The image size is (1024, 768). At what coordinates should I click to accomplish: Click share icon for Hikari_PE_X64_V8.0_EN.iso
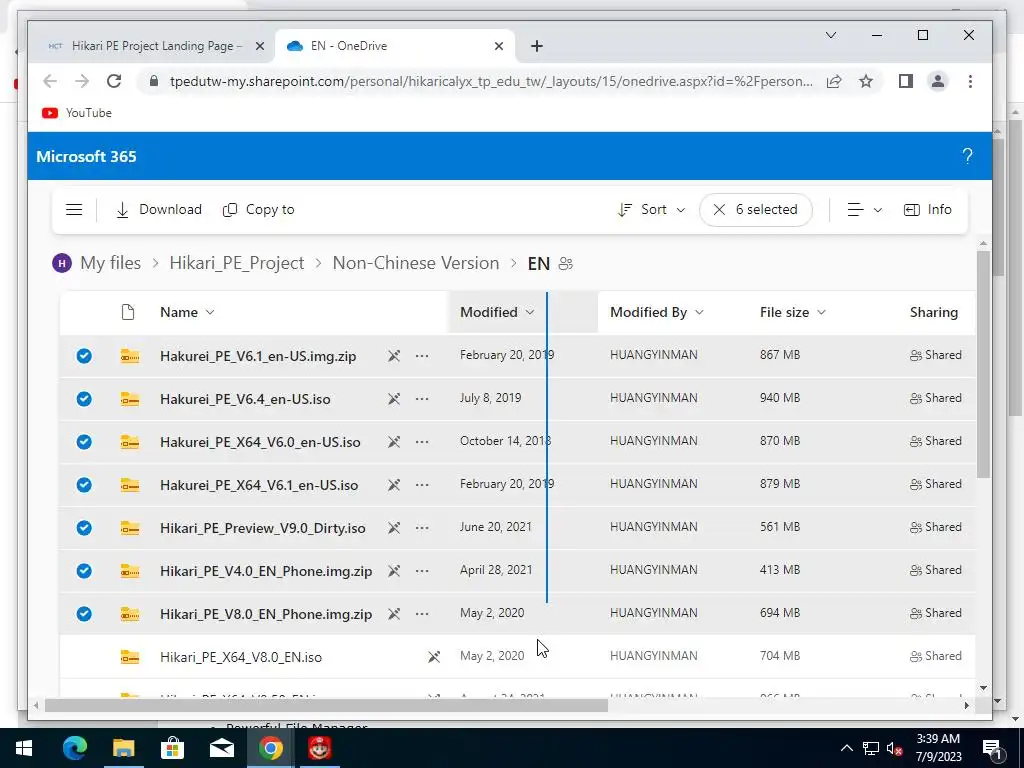(x=434, y=657)
